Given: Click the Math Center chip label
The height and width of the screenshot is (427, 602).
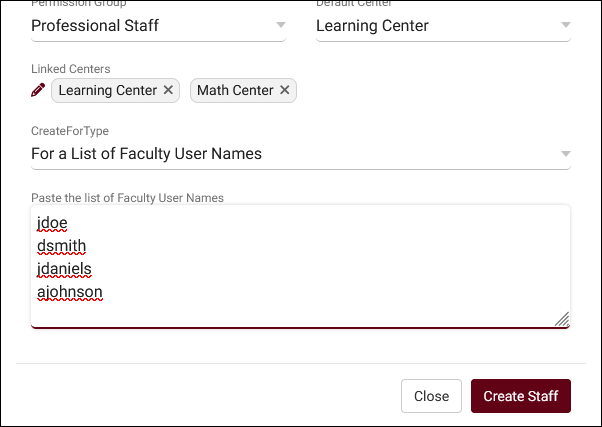Looking at the screenshot, I should 235,90.
